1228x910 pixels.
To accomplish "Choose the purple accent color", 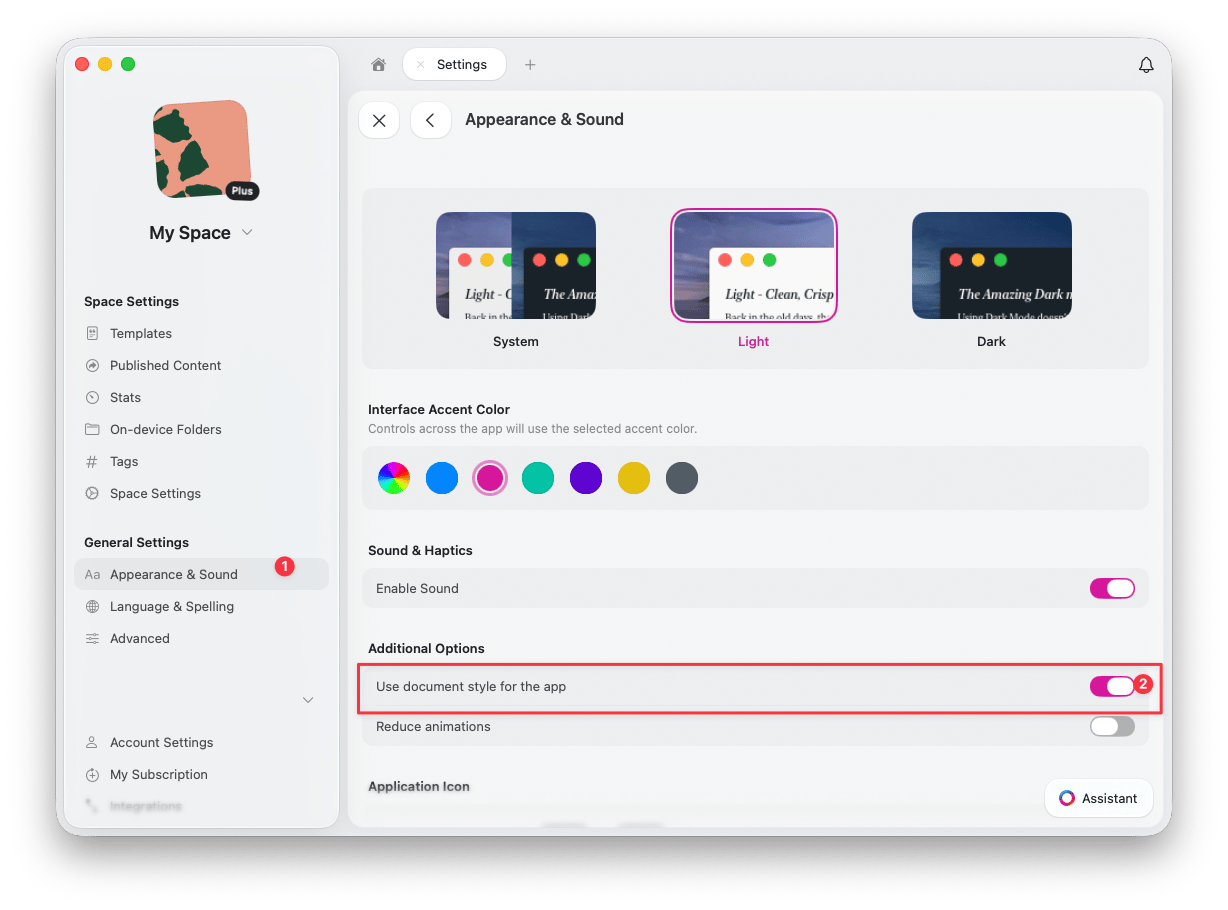I will [586, 478].
